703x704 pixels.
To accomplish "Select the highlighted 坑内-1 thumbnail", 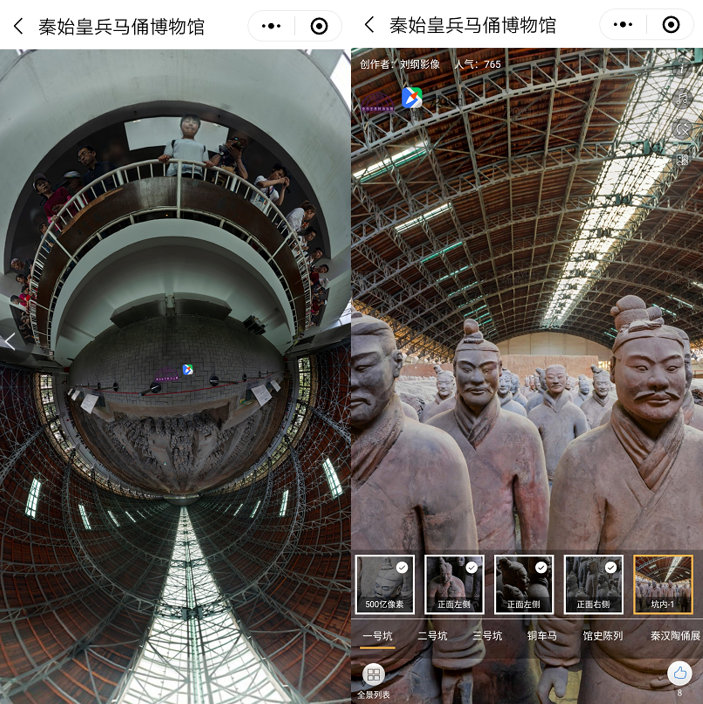I will tap(663, 584).
